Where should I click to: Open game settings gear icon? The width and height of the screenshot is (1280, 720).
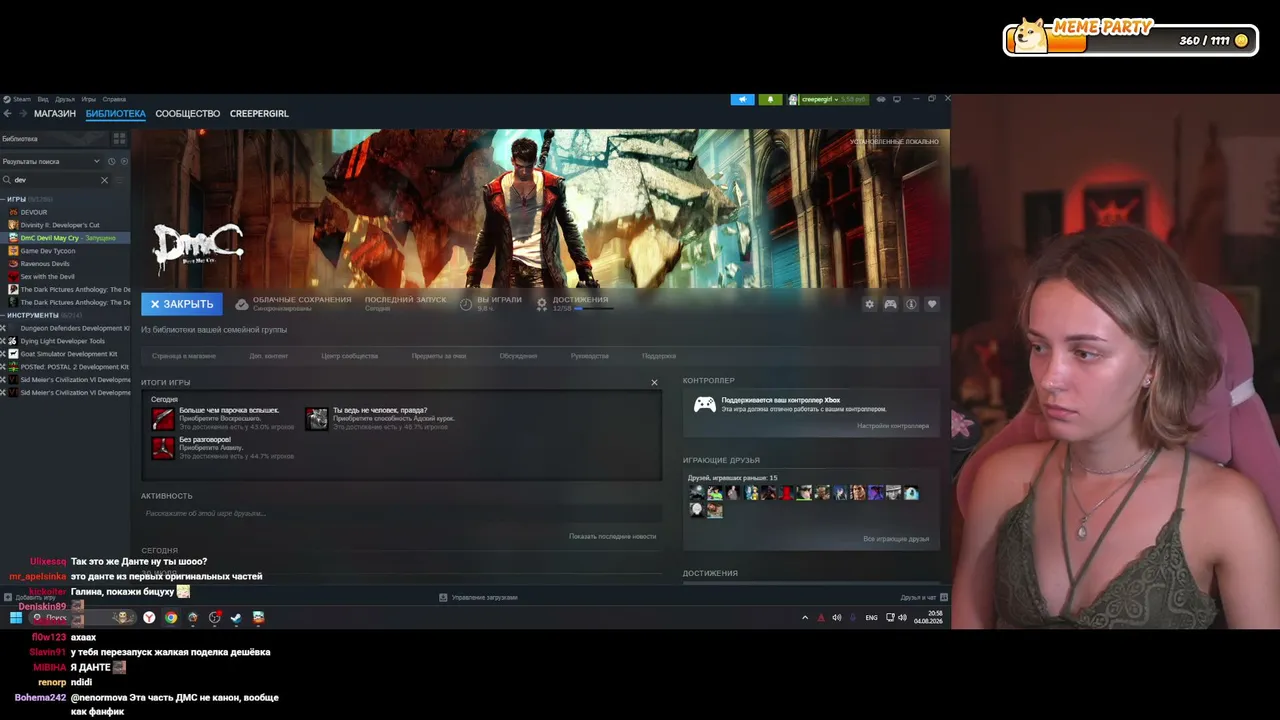click(x=870, y=304)
